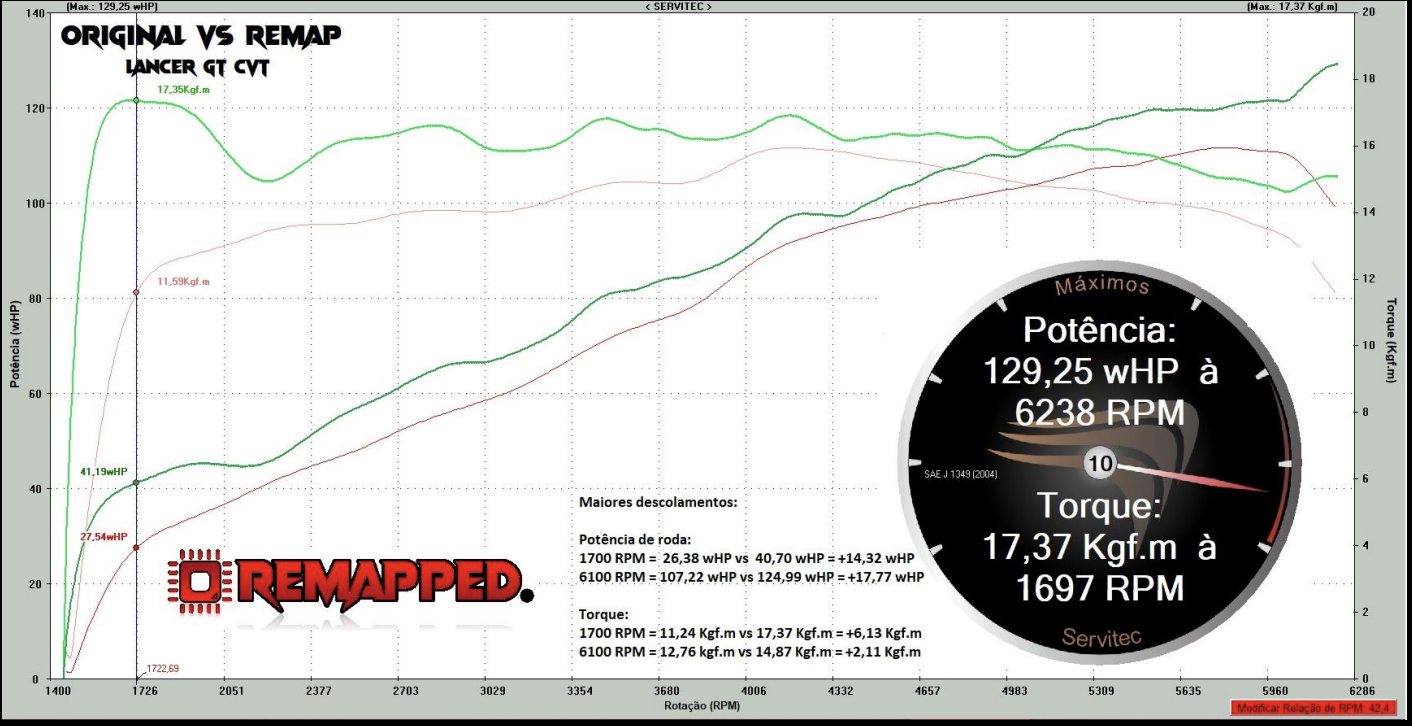Click the 6100 RPM +17,77 wHP line
This screenshot has width=1412, height=726.
tap(751, 577)
